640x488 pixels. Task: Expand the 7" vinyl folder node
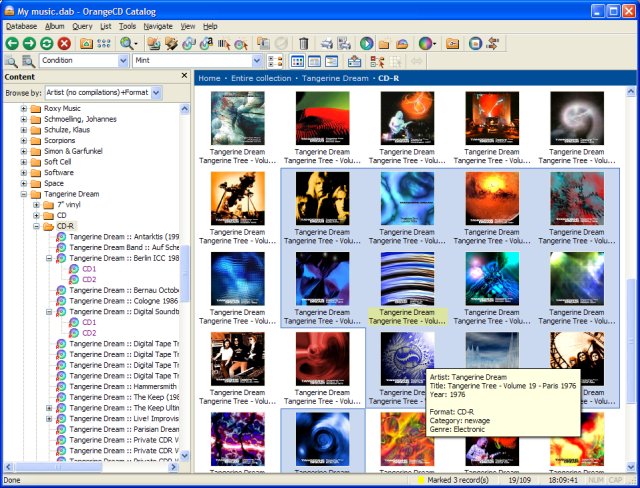coord(36,205)
